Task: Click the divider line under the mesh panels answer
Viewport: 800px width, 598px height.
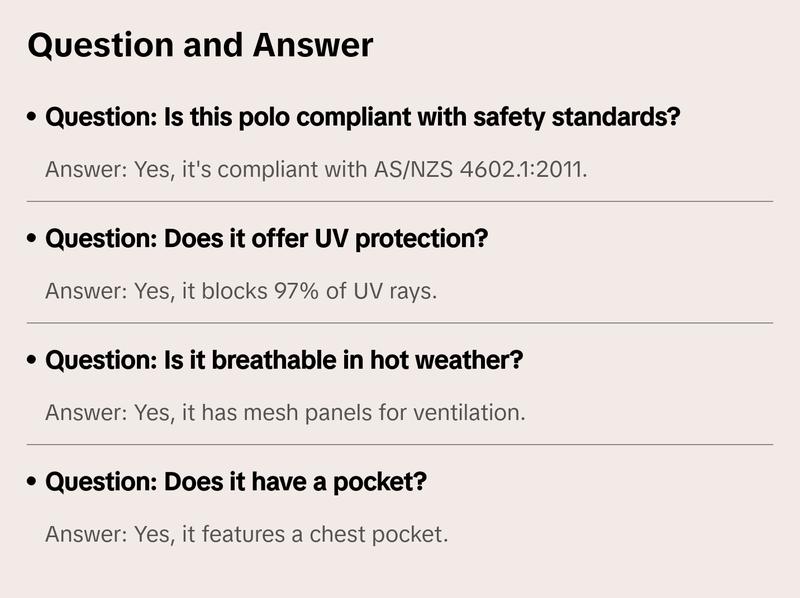Action: coord(400,444)
